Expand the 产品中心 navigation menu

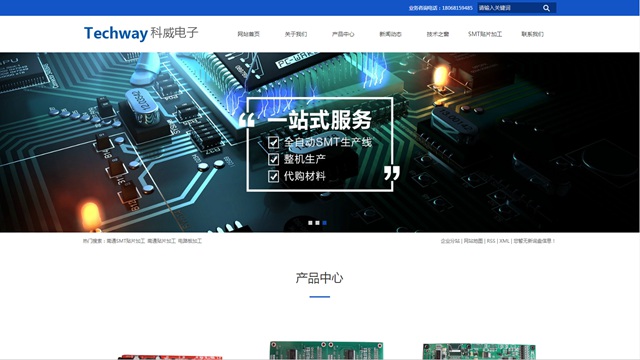[343, 34]
